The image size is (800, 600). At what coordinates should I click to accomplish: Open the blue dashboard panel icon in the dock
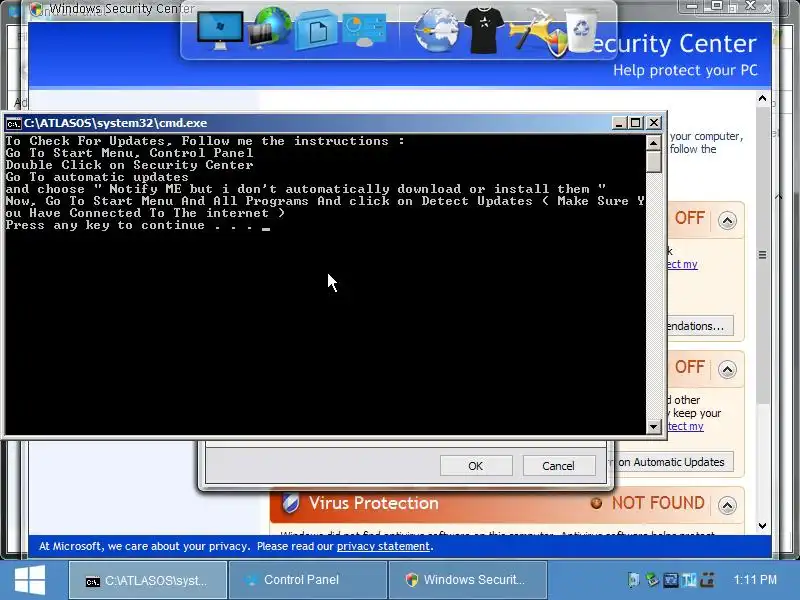pos(364,31)
